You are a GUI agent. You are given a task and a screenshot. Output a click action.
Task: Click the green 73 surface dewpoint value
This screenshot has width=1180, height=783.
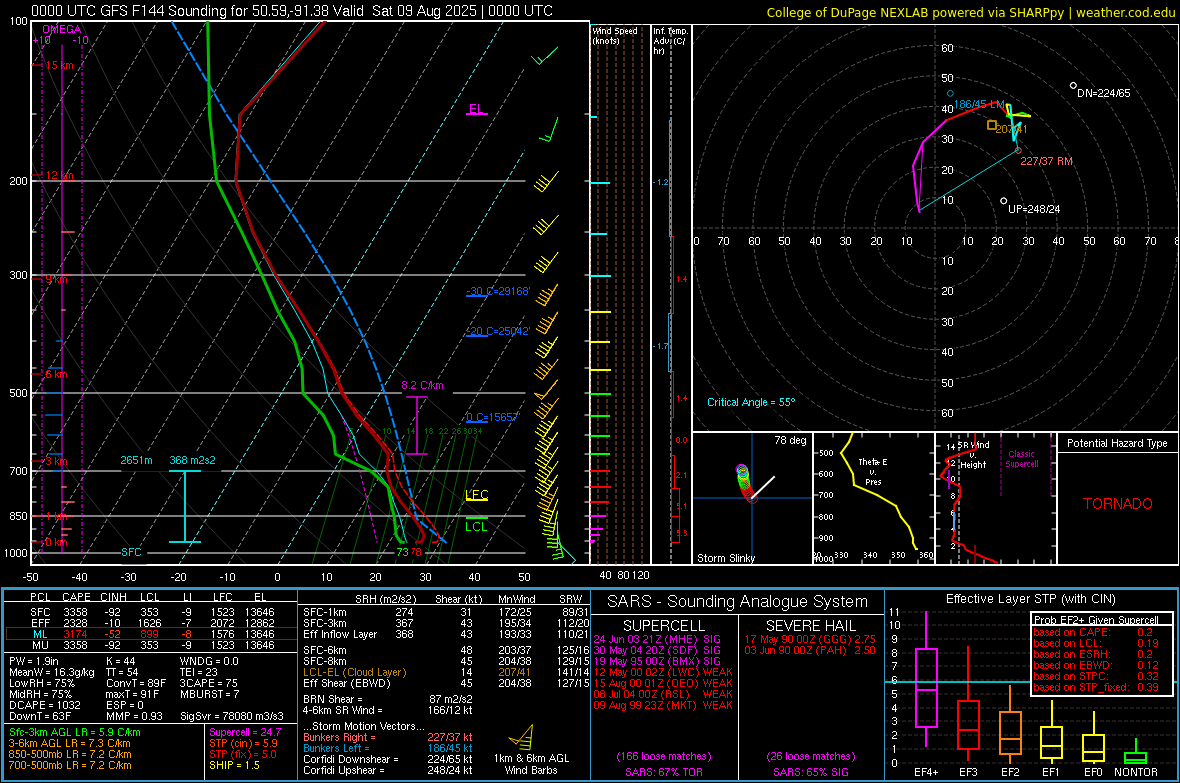402,553
